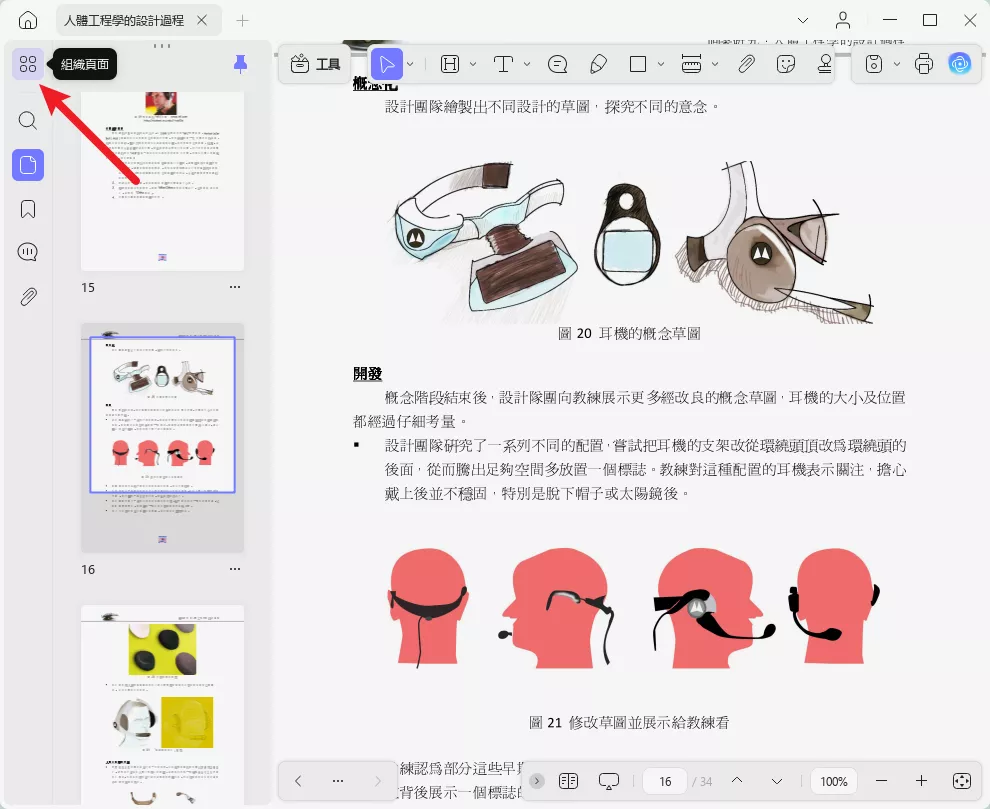
Task: Click the print icon
Action: click(x=924, y=64)
